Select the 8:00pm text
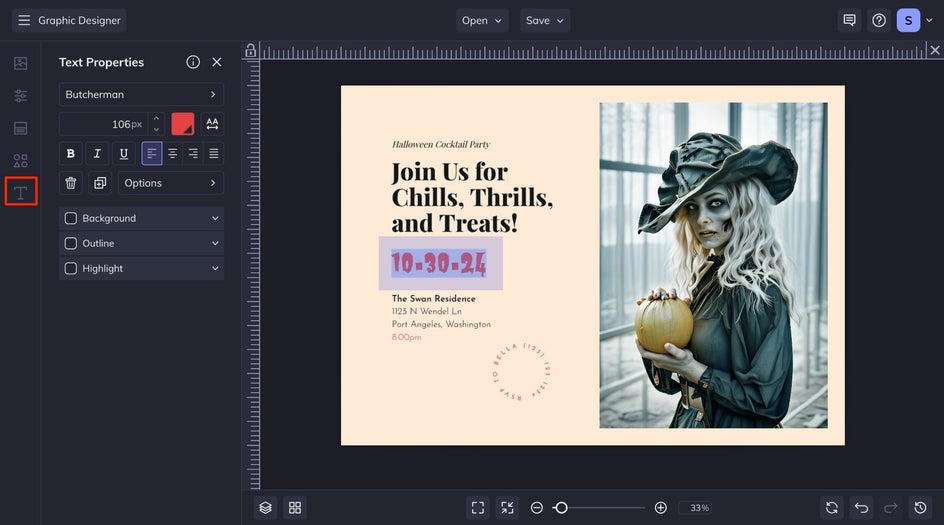Viewport: 944px width, 525px height. pyautogui.click(x=406, y=337)
